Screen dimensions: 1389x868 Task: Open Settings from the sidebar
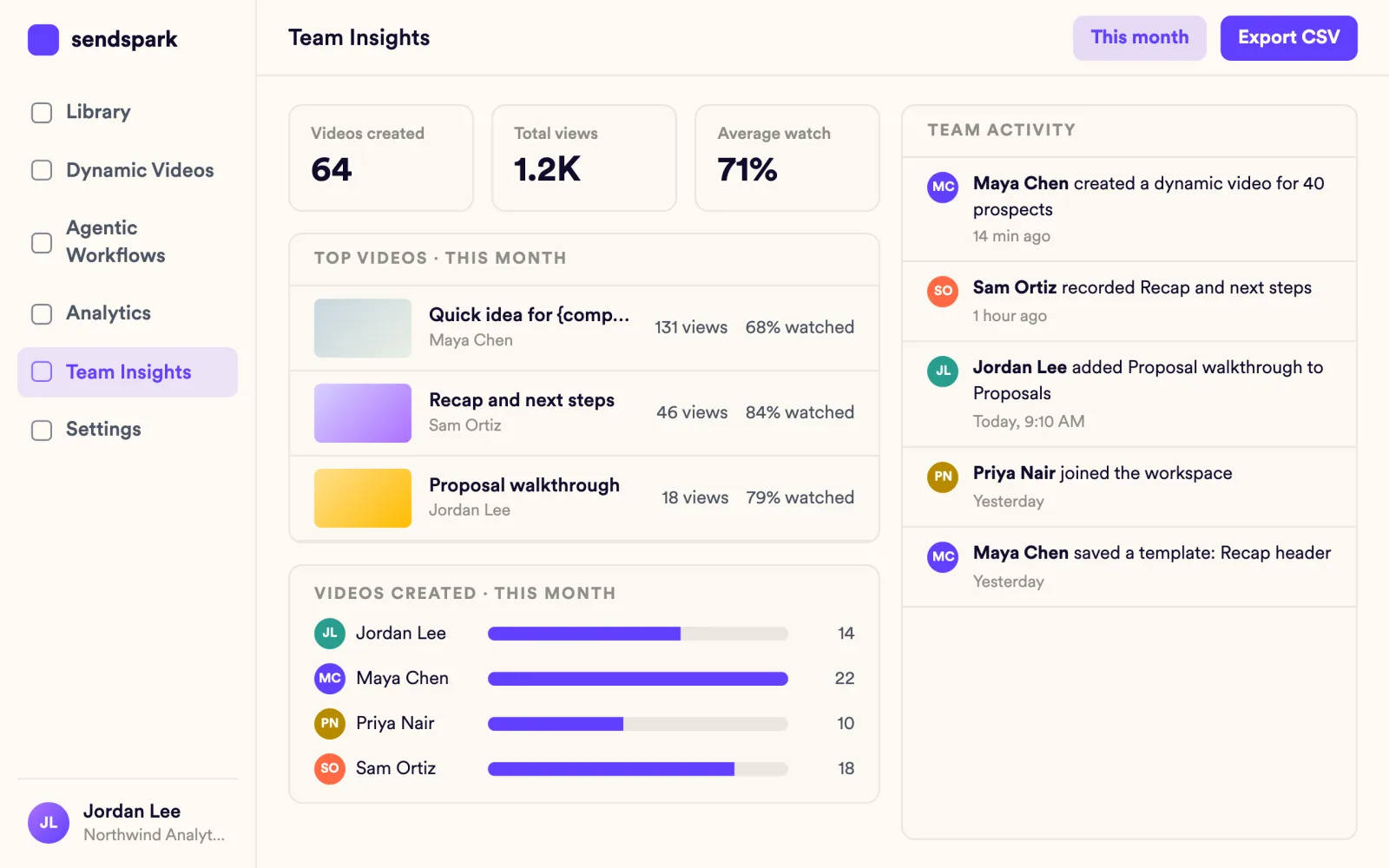click(128, 430)
